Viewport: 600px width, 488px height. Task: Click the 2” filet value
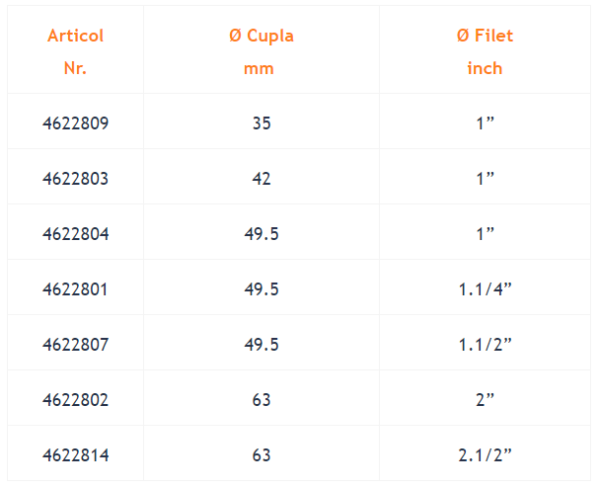click(x=485, y=400)
